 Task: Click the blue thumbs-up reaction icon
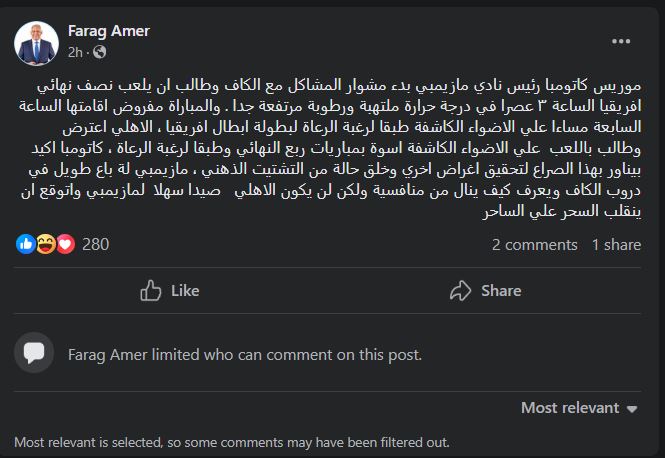coord(24,243)
